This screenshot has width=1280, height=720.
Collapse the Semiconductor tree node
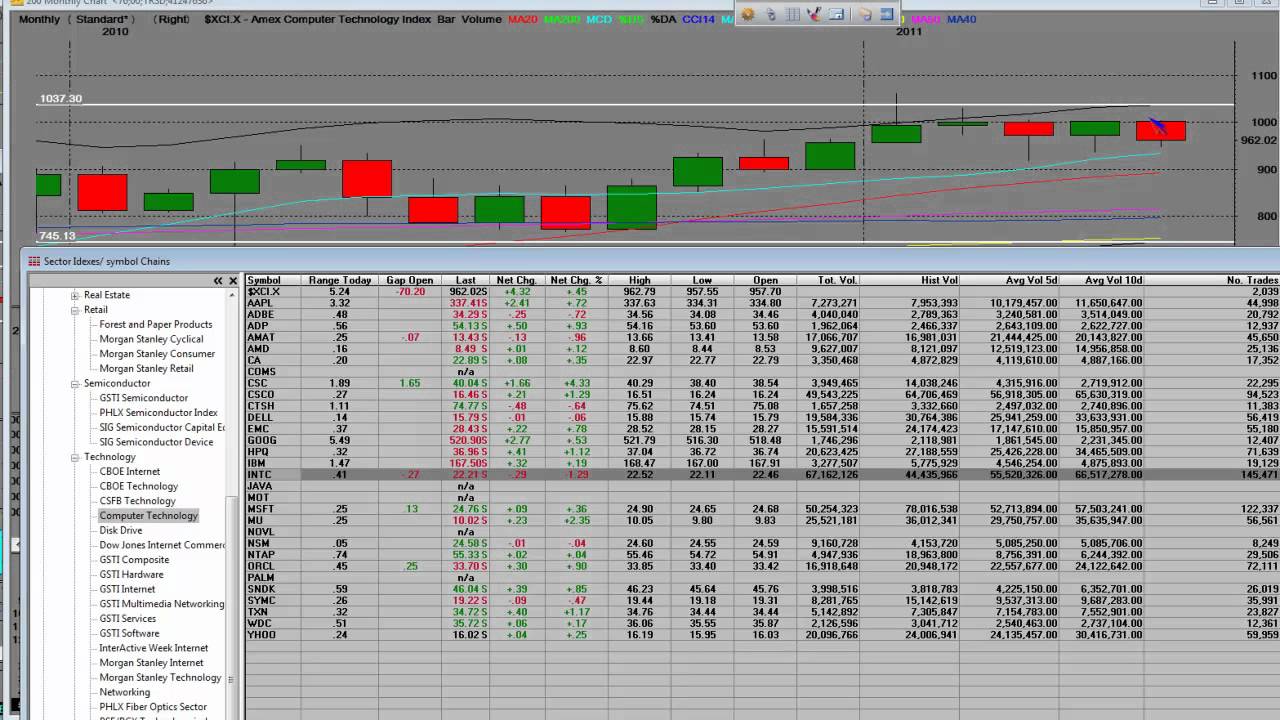point(75,383)
